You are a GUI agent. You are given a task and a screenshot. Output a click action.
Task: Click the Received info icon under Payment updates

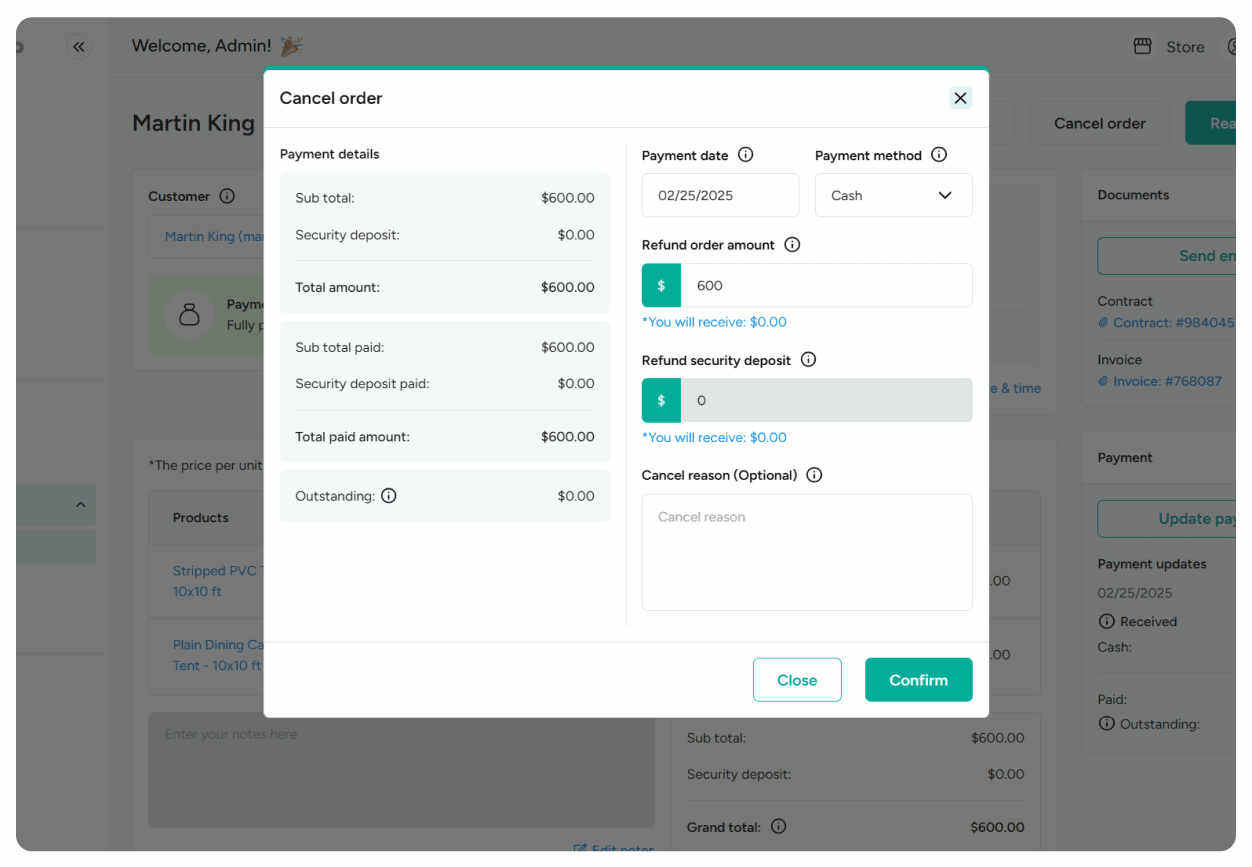(1108, 621)
